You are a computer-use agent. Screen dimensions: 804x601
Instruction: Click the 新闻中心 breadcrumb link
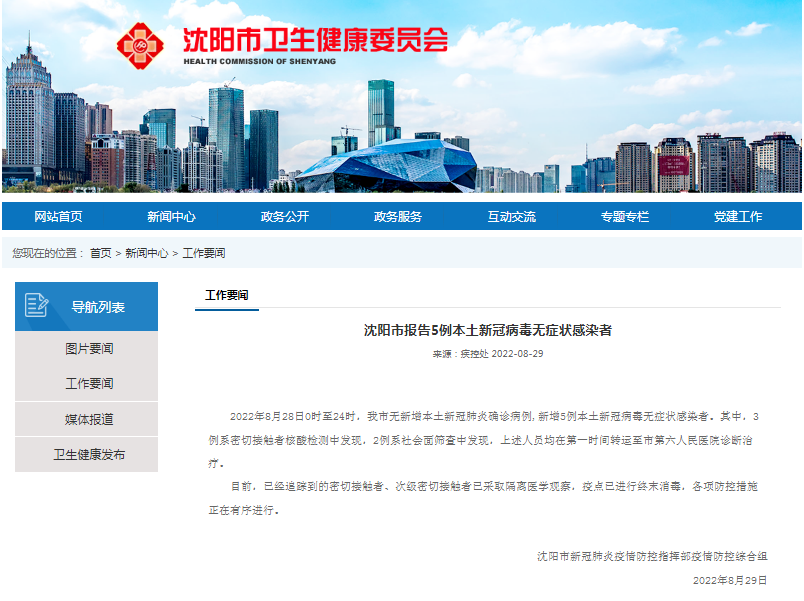[x=147, y=253]
